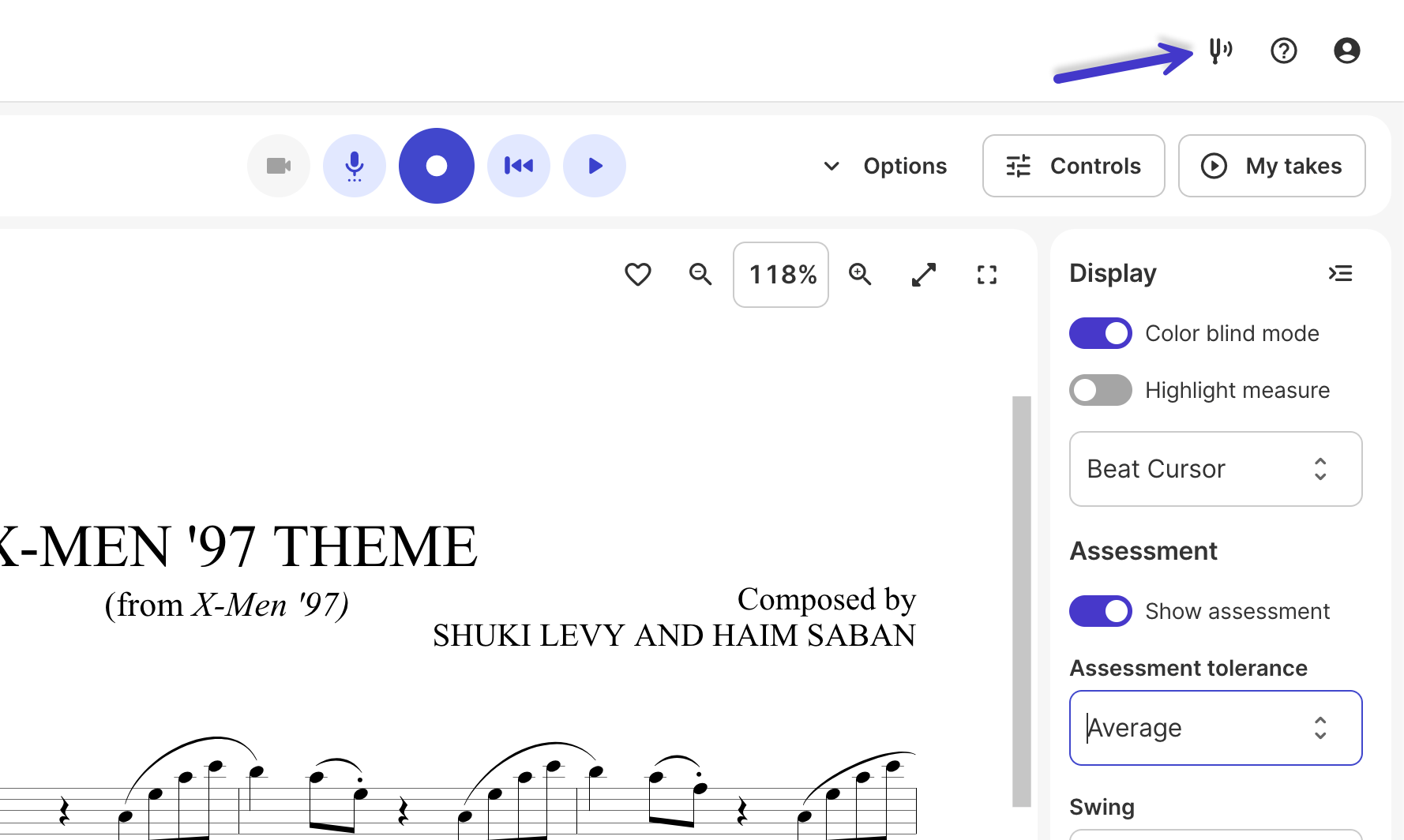
Task: Rewind to the beginning of the score
Action: tap(519, 166)
